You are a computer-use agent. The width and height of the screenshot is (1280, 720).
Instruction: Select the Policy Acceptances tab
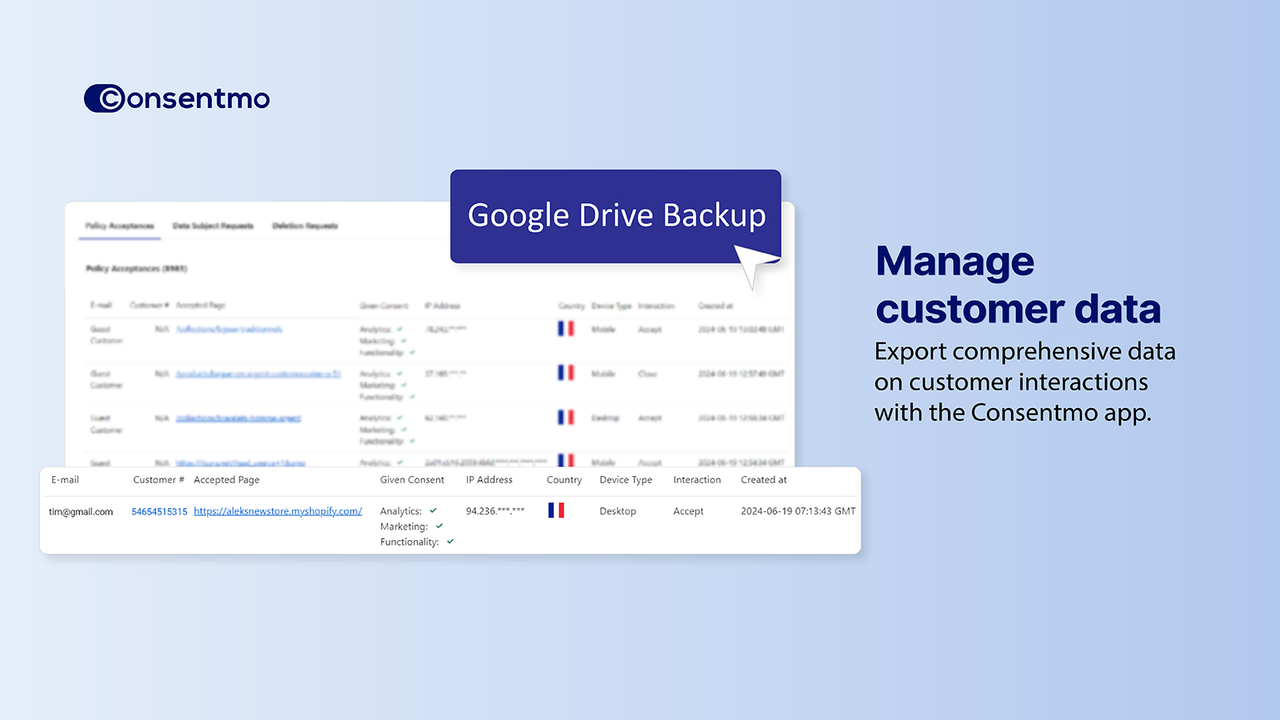coord(118,225)
